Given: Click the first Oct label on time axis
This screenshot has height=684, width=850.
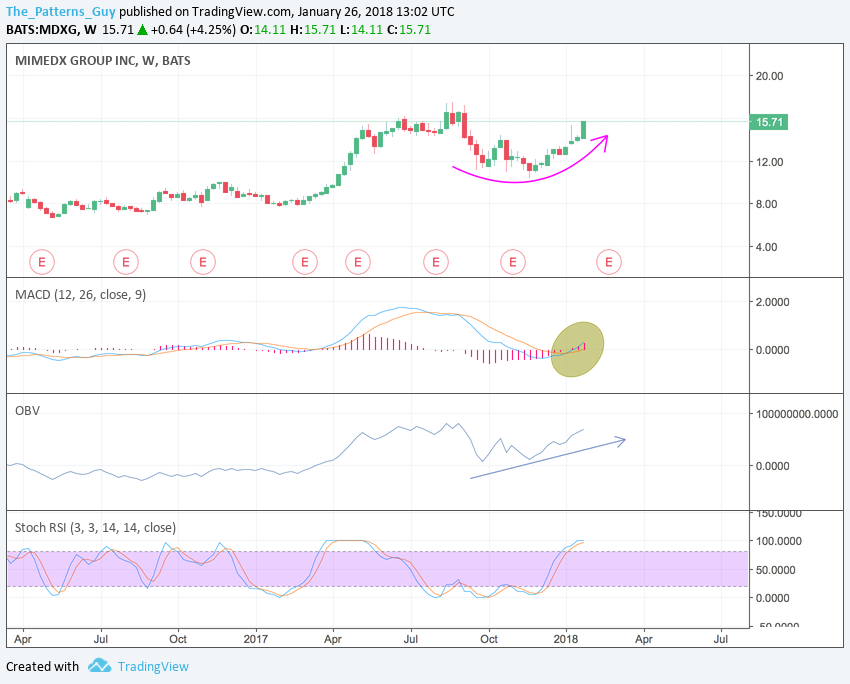Looking at the screenshot, I should click(178, 639).
